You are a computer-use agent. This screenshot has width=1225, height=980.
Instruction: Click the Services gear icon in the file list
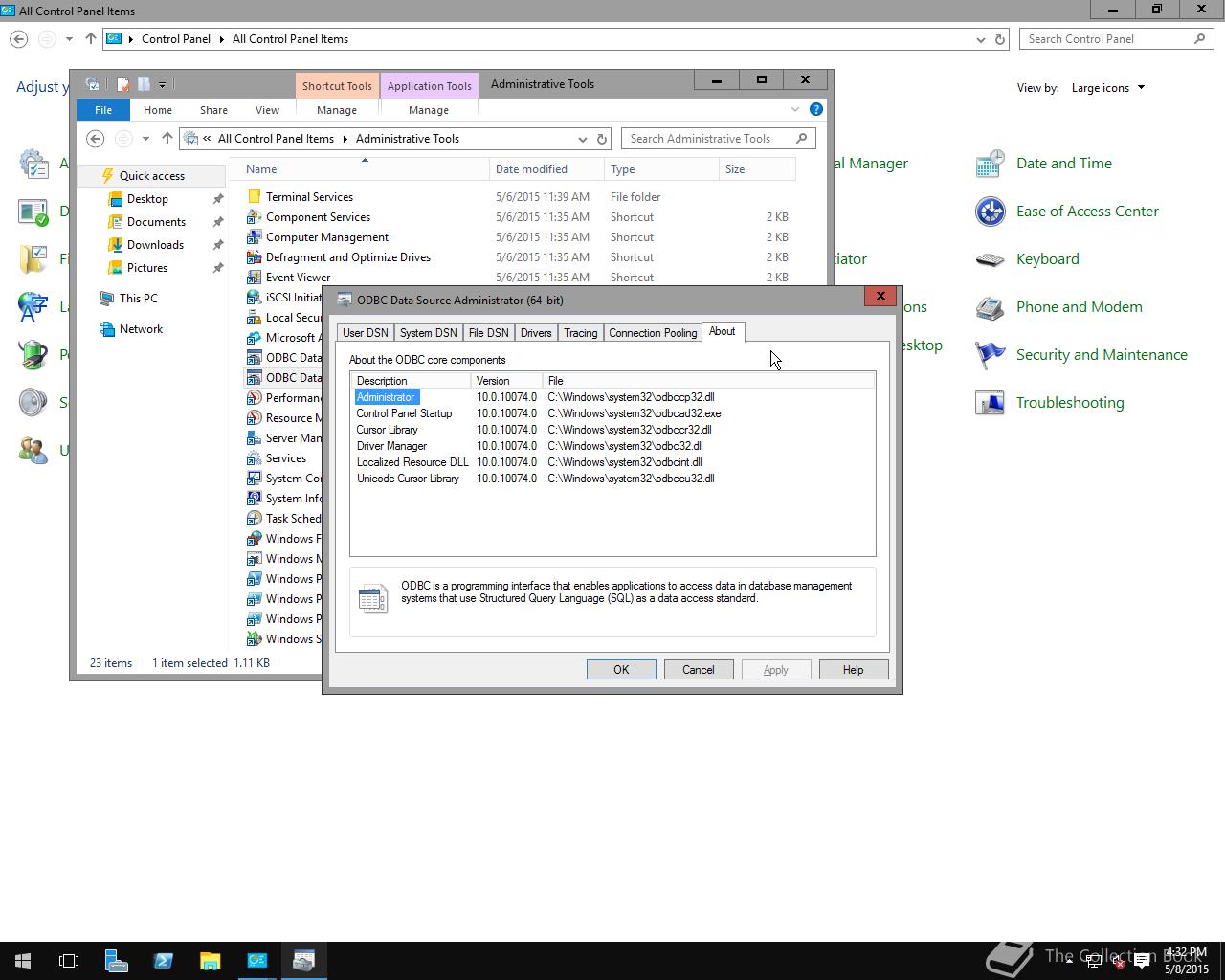tap(254, 457)
